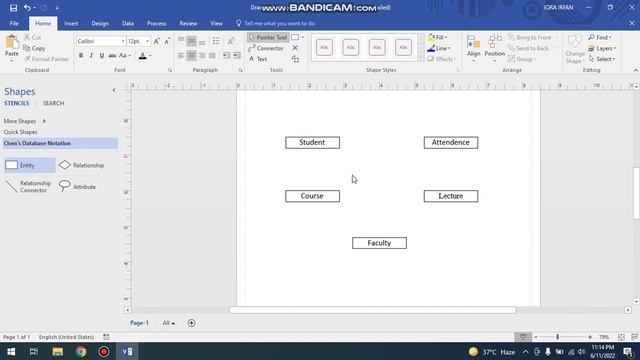Image resolution: width=640 pixels, height=360 pixels.
Task: Switch to SEARCH in Shapes pane
Action: pyautogui.click(x=53, y=103)
